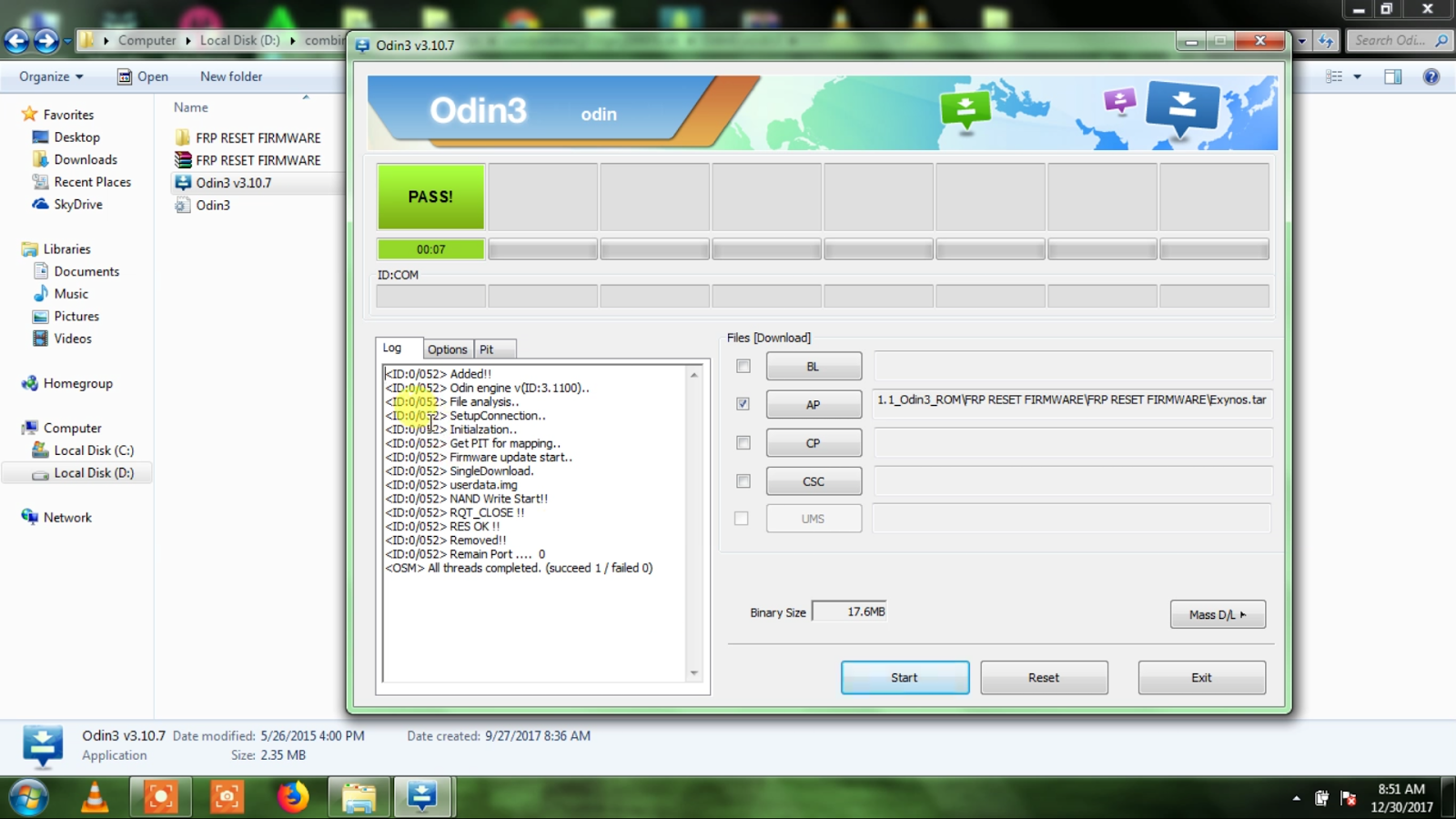
Task: Open Homegroup in navigation pane
Action: tap(77, 383)
